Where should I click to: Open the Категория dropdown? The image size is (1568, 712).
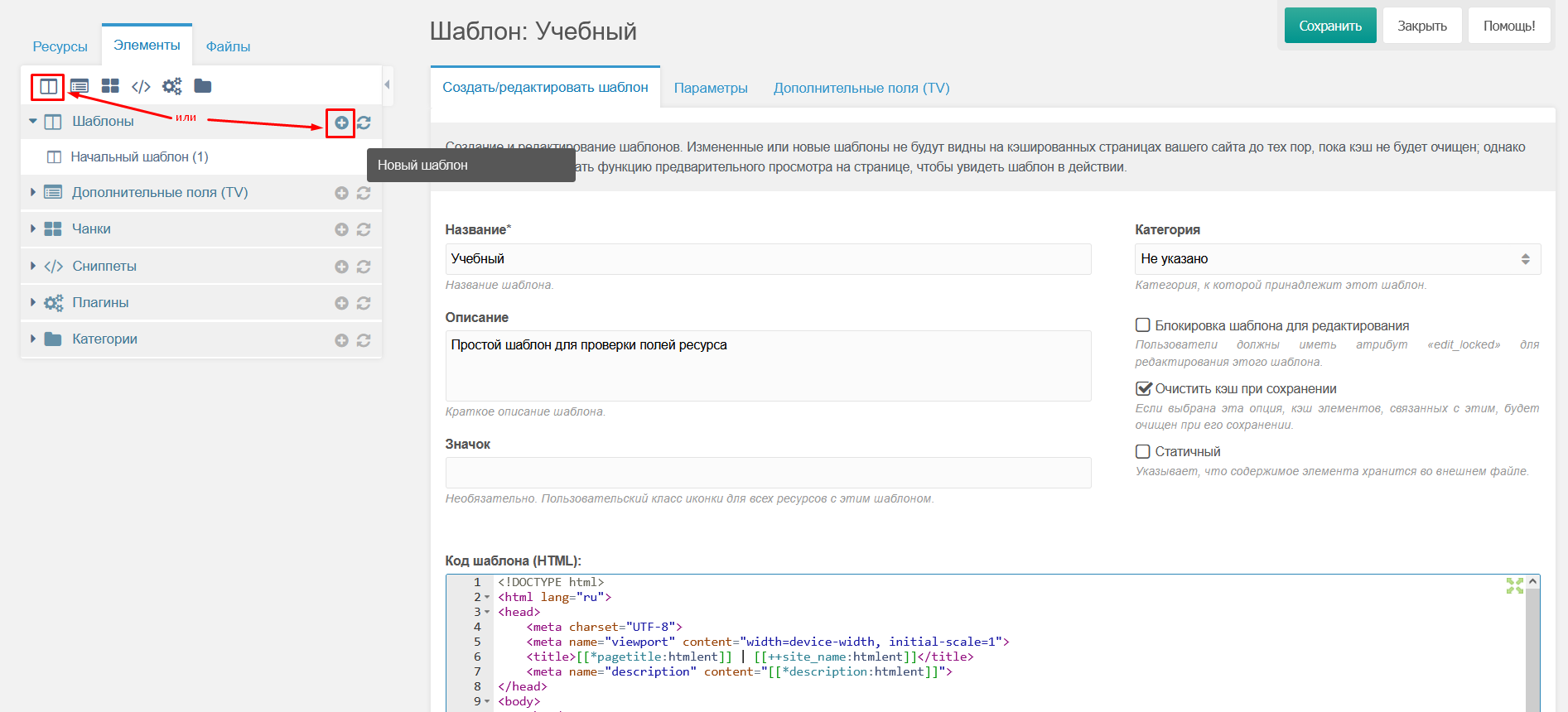click(x=1338, y=259)
